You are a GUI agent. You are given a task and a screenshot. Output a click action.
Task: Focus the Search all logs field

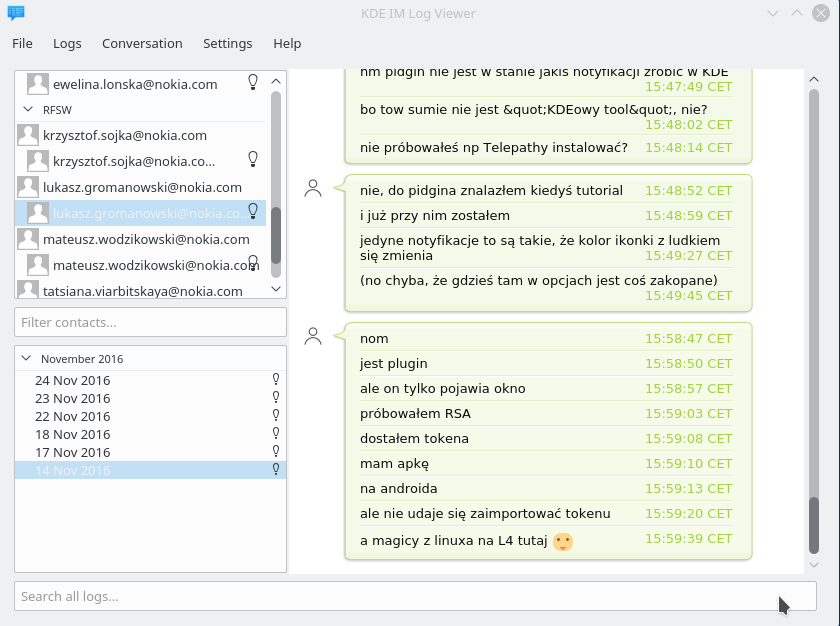point(415,596)
